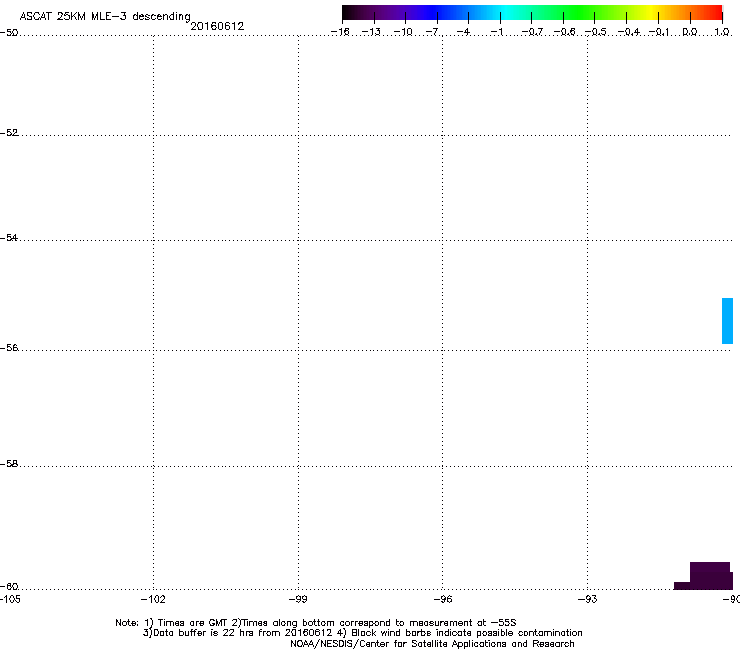This screenshot has height=650, width=740.
Task: Click the -7 color scale label
Action: tap(432, 32)
